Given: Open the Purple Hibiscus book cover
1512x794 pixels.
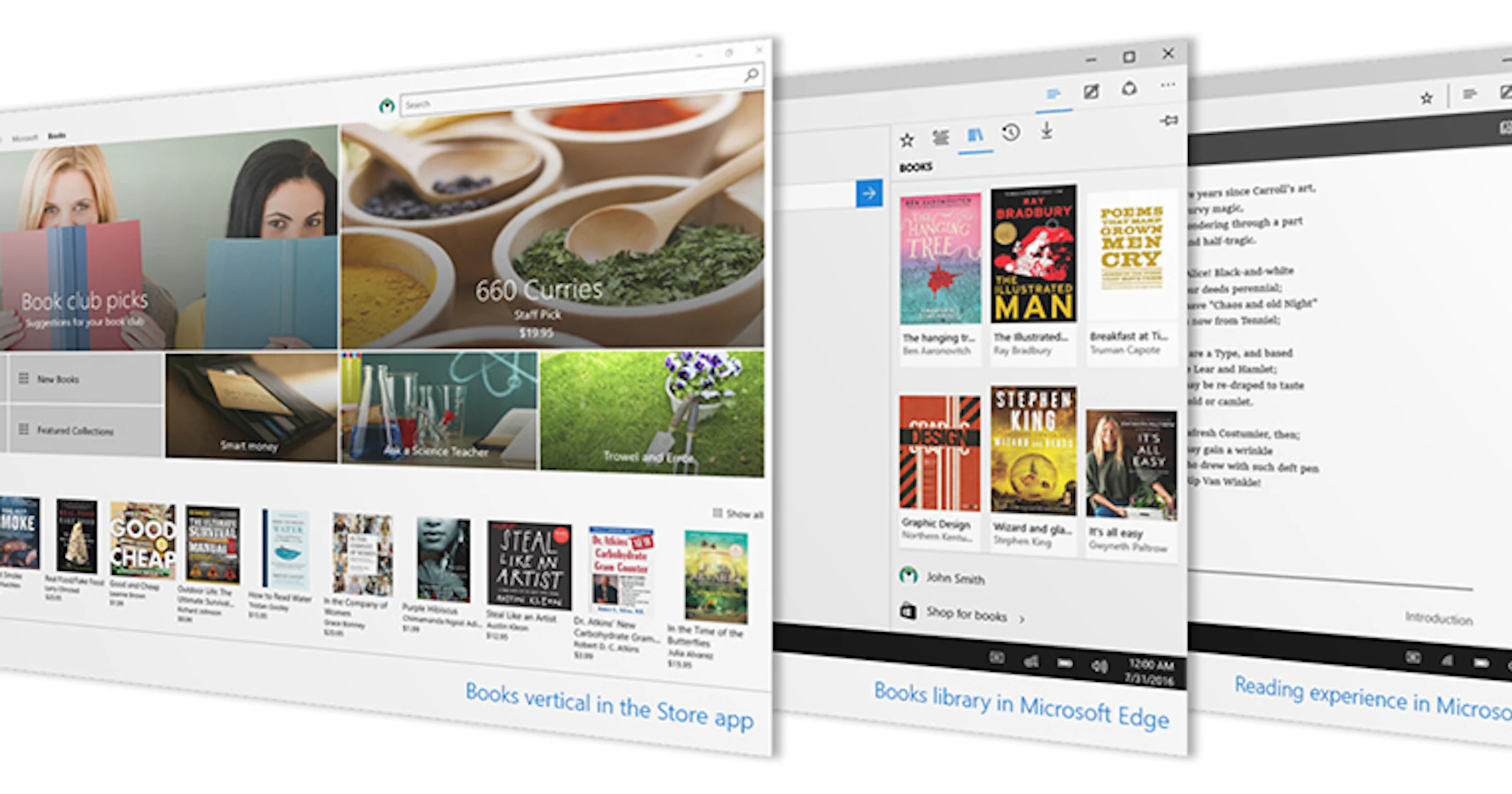Looking at the screenshot, I should tap(444, 560).
